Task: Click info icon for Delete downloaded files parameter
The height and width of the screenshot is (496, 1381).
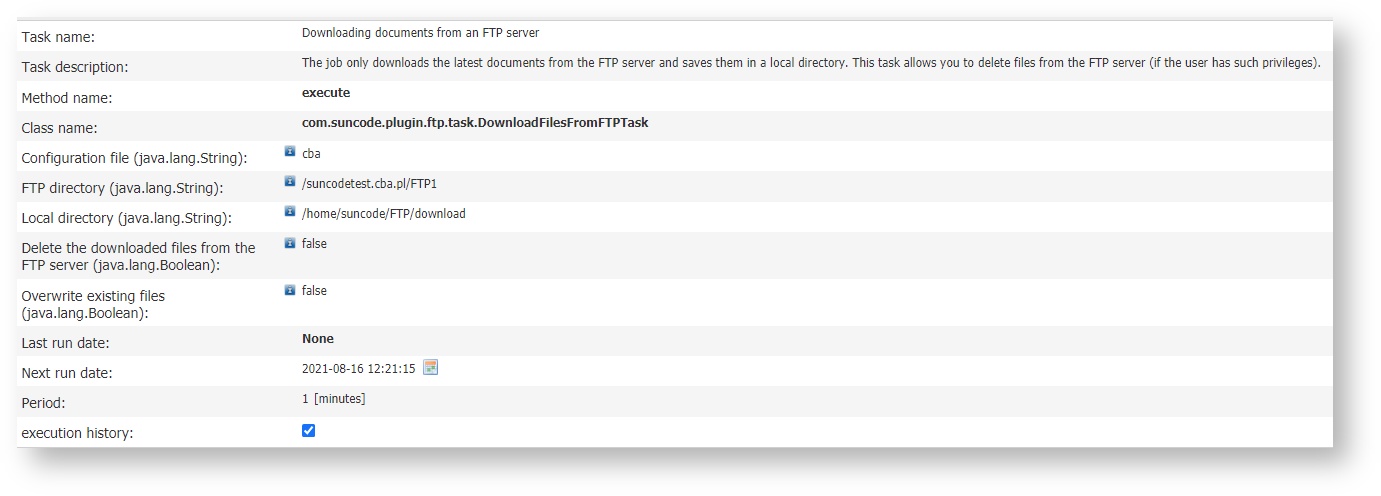Action: coord(290,242)
